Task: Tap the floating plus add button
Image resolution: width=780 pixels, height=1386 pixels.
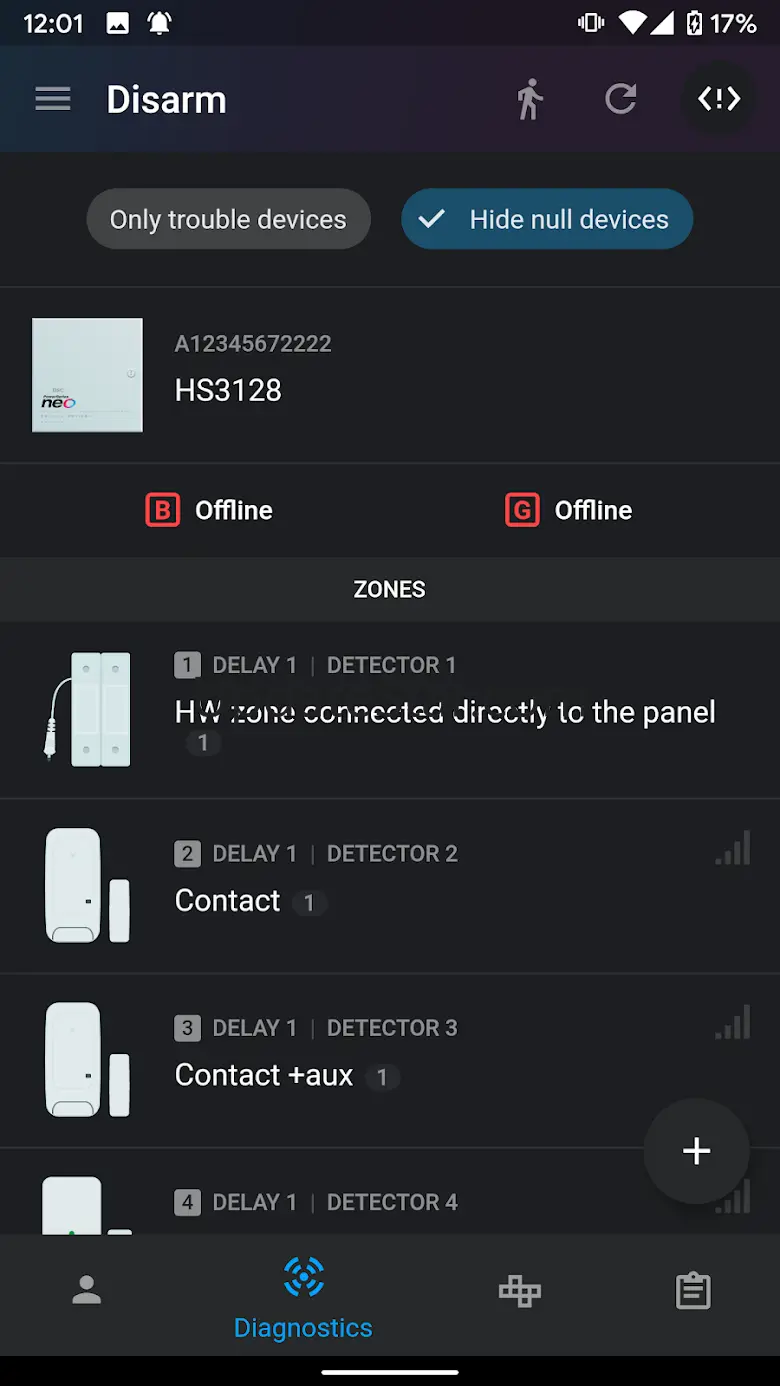Action: coord(696,1151)
